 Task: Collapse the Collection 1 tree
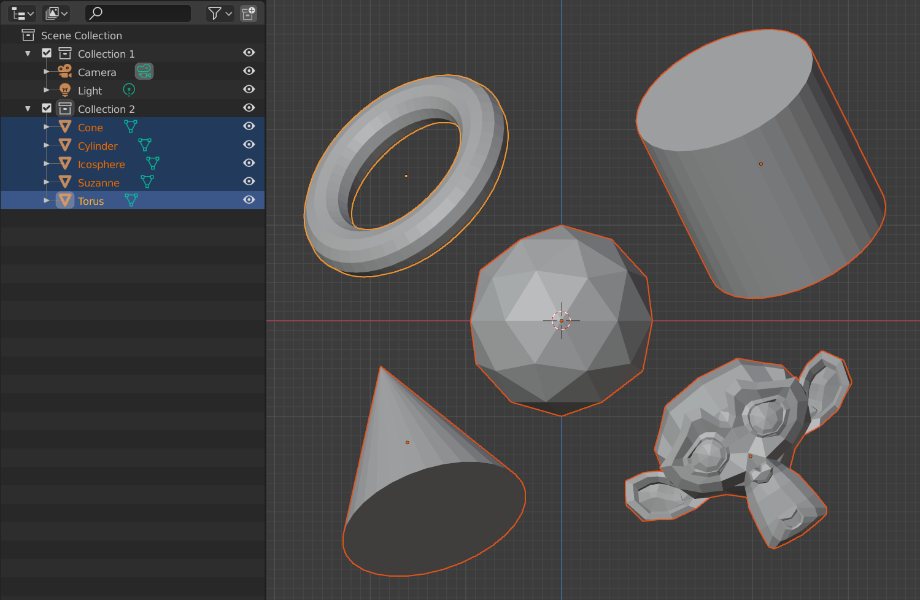coord(28,53)
